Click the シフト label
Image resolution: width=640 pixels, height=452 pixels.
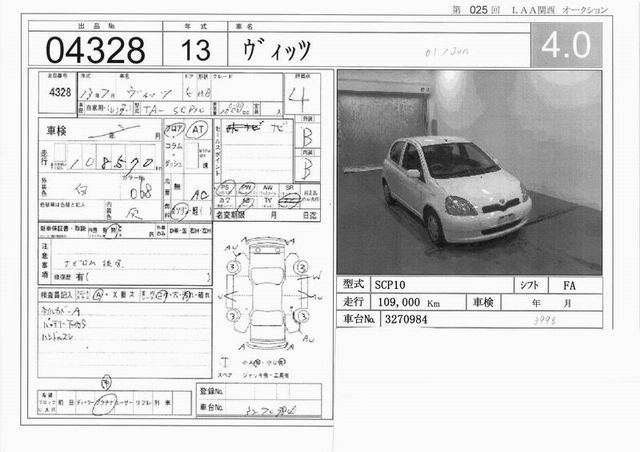tap(529, 285)
